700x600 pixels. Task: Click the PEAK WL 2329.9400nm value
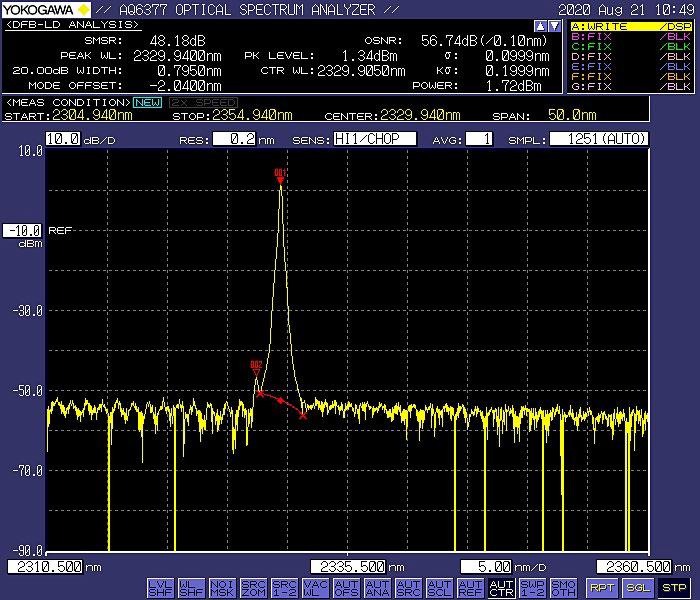click(x=177, y=56)
